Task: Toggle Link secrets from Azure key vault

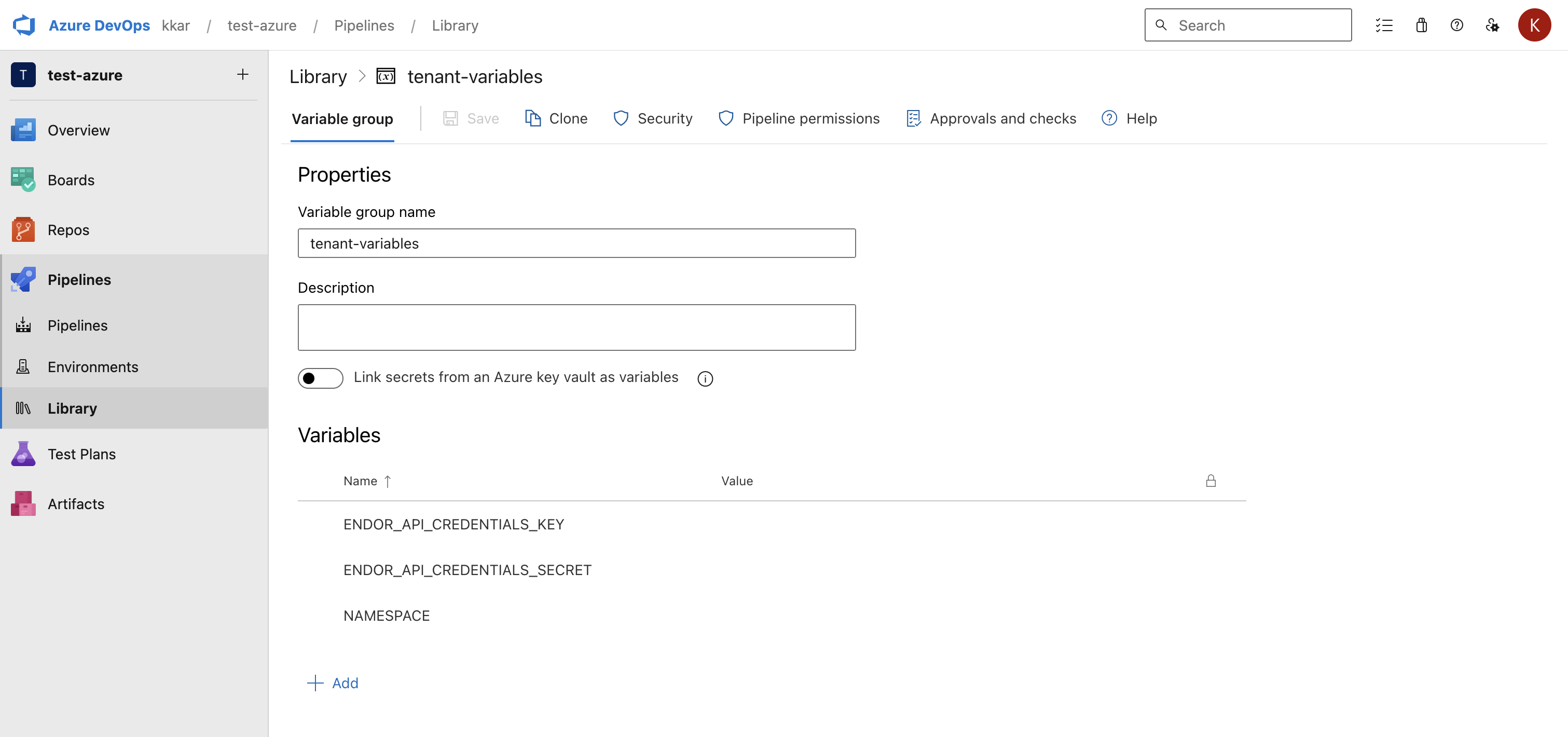Action: (x=320, y=376)
